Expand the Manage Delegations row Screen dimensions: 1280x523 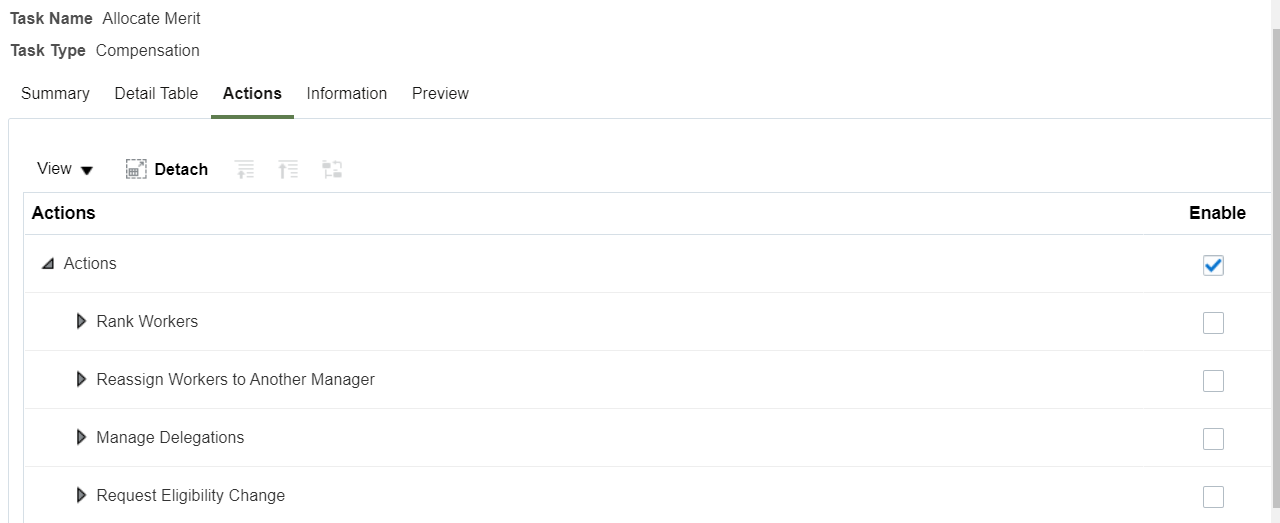click(x=82, y=438)
